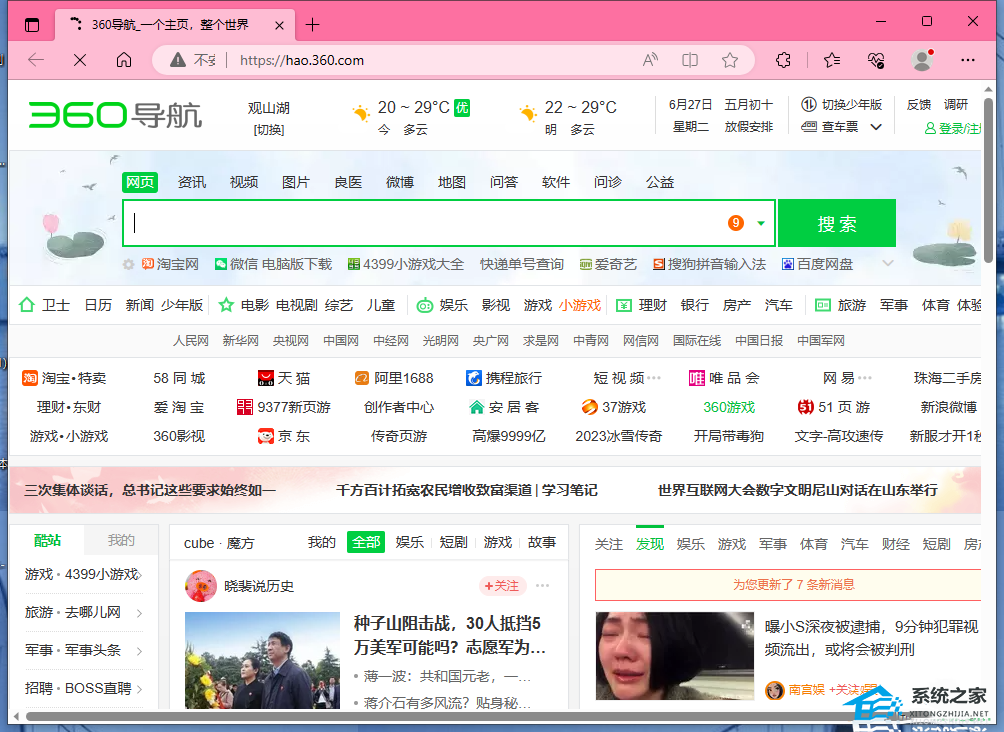1004x732 pixels.
Task: Expand the 查车票 dropdown chevron
Action: 876,127
